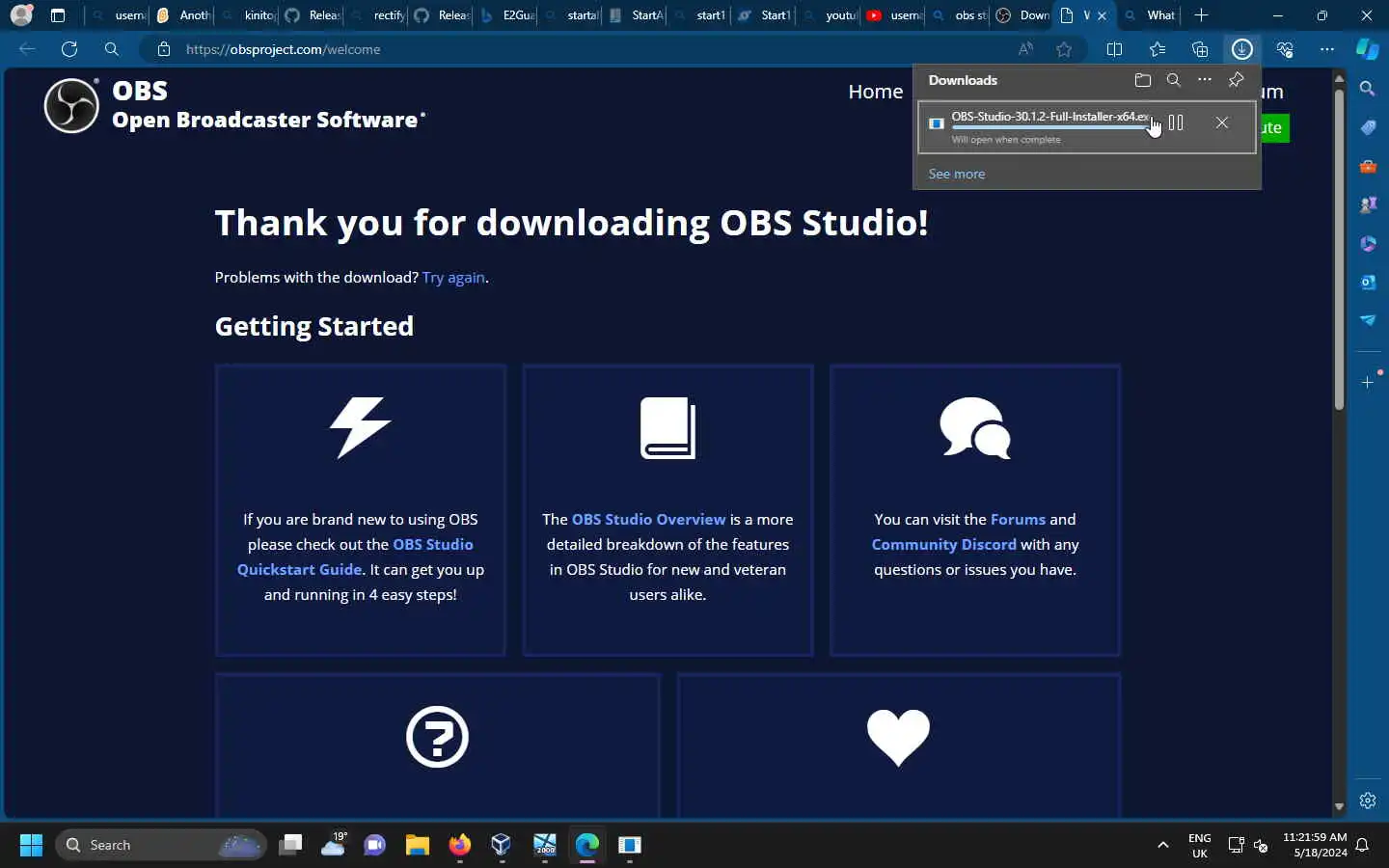
Task: Click the OBS-Studio-30.1.2-Full-Installer file name
Action: point(1049,117)
